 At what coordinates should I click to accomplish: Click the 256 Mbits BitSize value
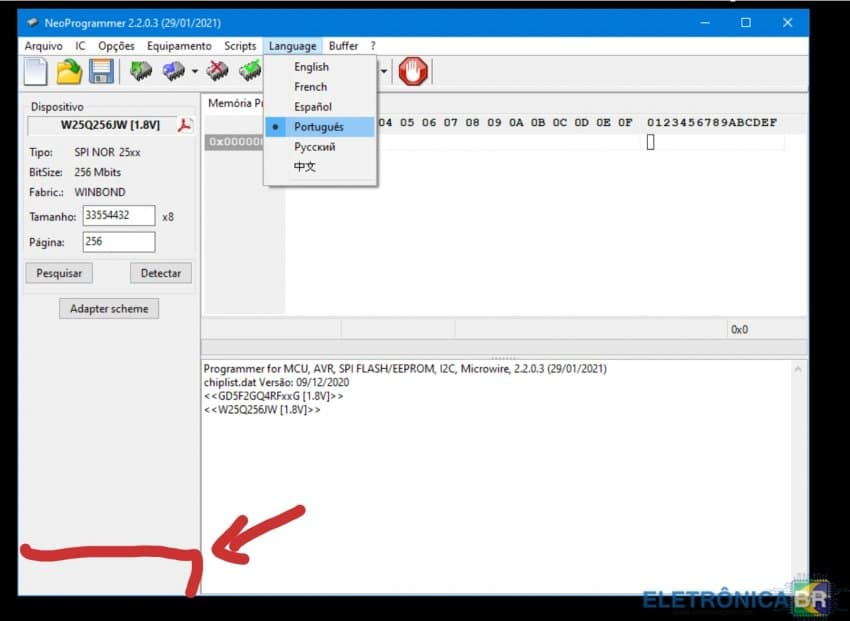click(98, 172)
